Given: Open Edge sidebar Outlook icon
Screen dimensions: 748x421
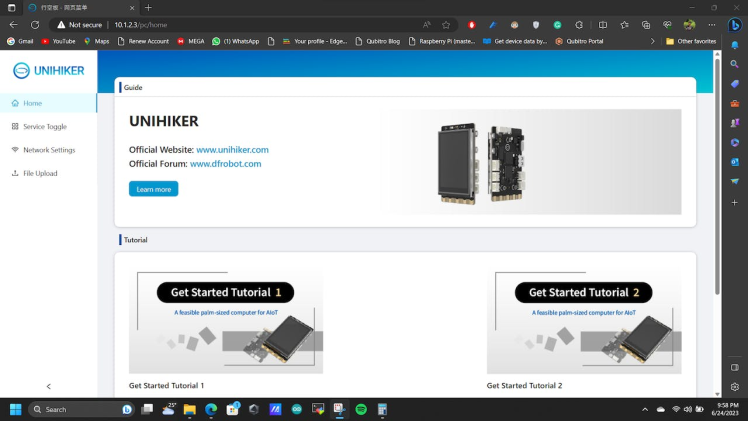Looking at the screenshot, I should coord(735,162).
